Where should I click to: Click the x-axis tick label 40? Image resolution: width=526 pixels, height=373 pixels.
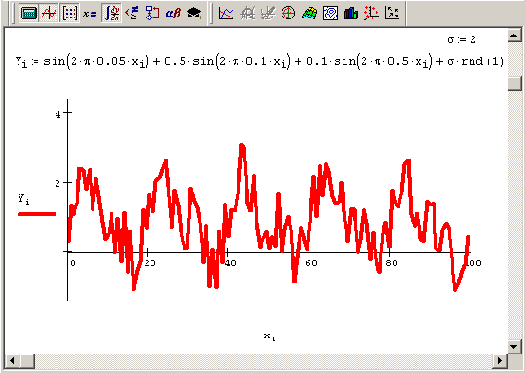point(230,263)
